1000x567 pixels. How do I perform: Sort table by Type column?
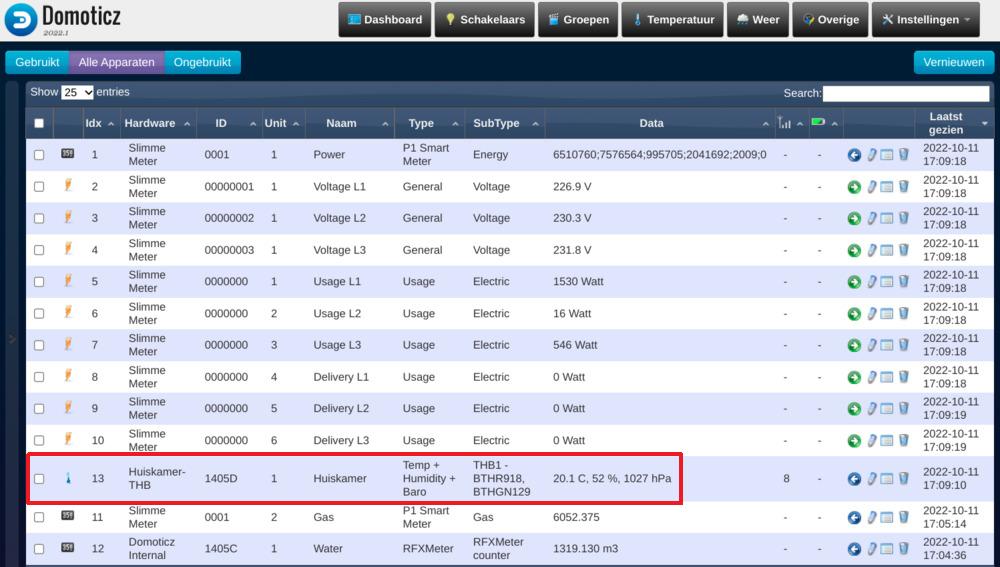[429, 123]
